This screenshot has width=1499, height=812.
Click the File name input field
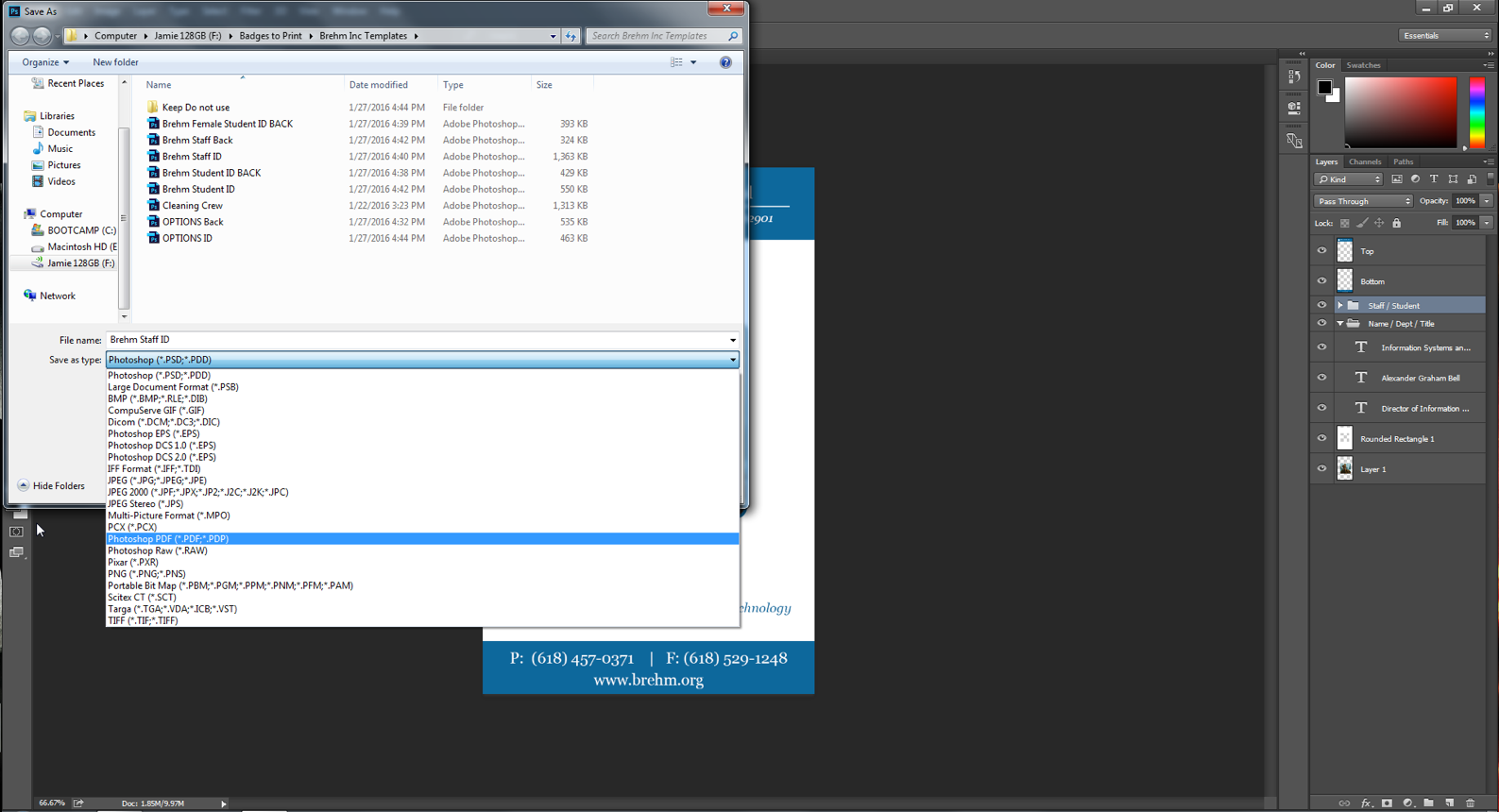pos(416,340)
